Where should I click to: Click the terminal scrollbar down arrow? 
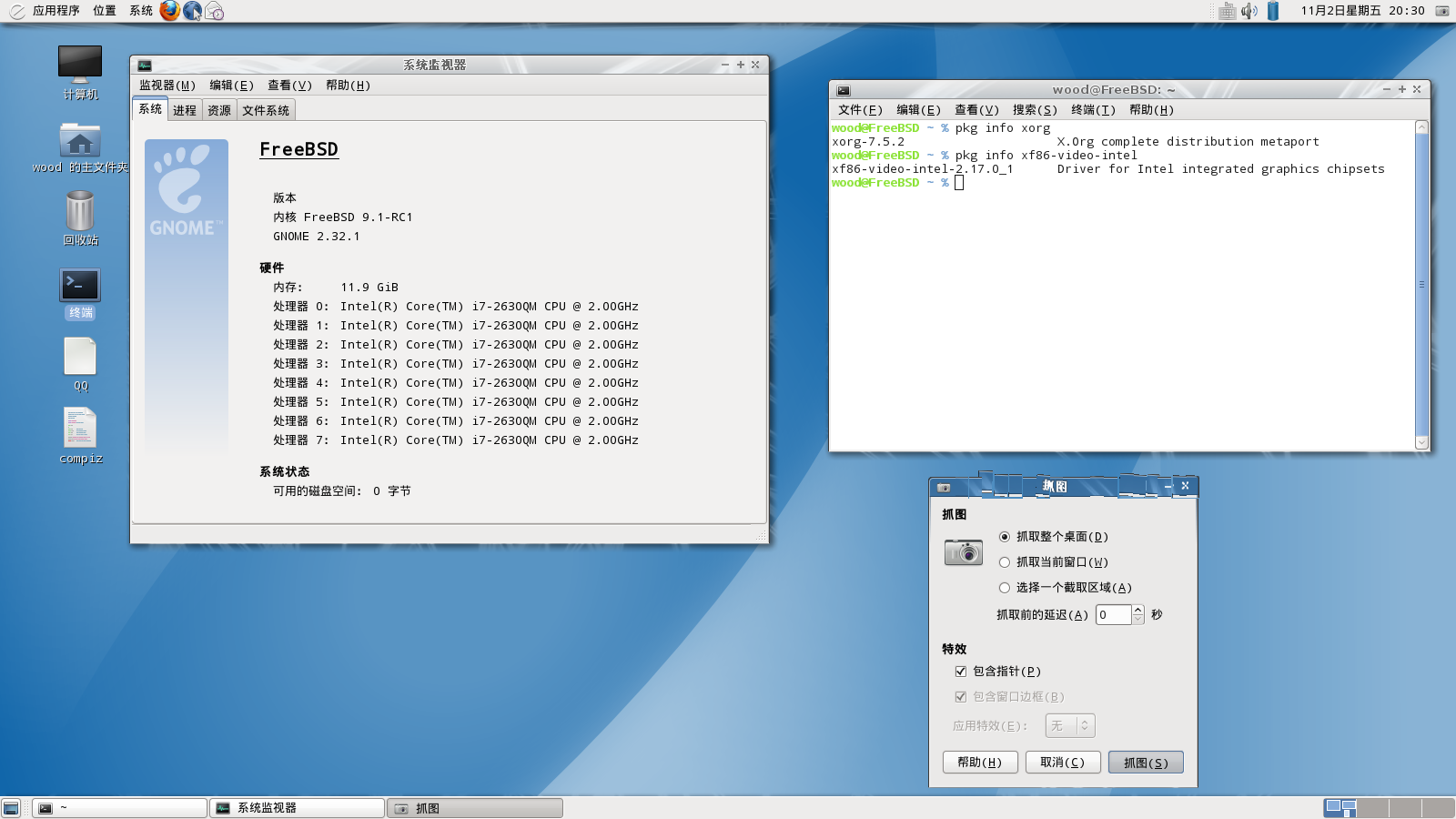(x=1421, y=443)
